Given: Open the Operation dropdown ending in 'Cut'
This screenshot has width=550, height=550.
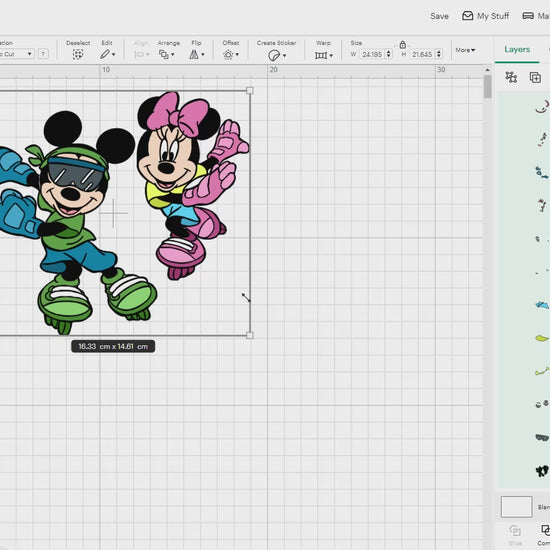Looking at the screenshot, I should (16, 54).
